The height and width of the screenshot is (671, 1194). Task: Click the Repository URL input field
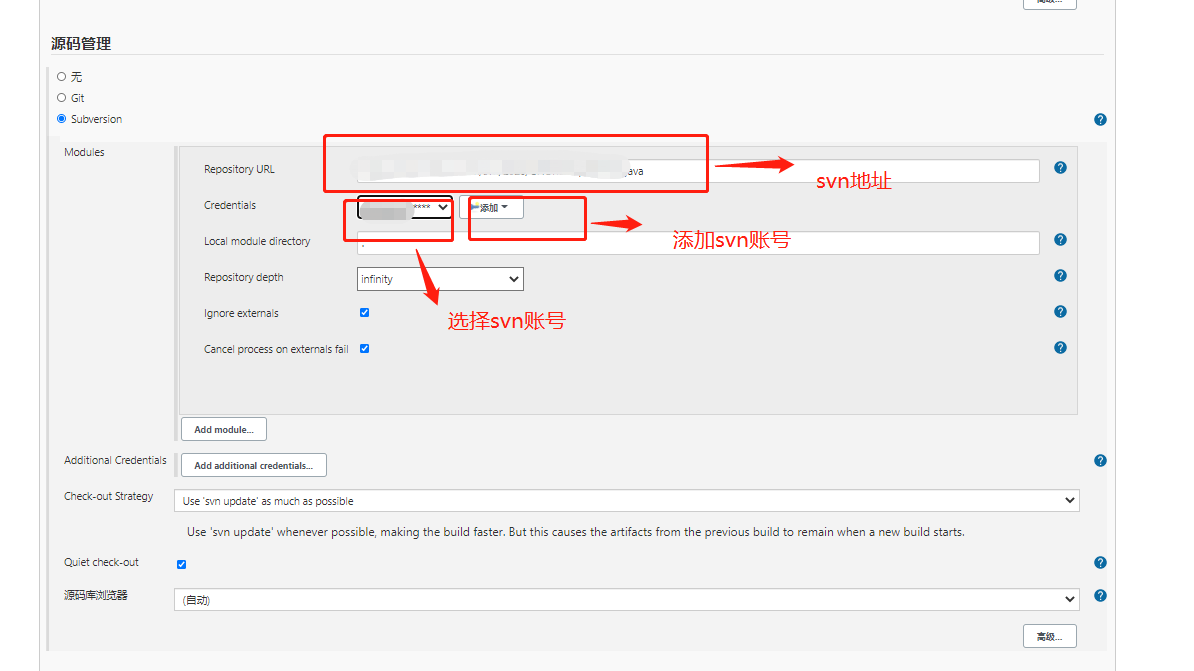[x=698, y=171]
